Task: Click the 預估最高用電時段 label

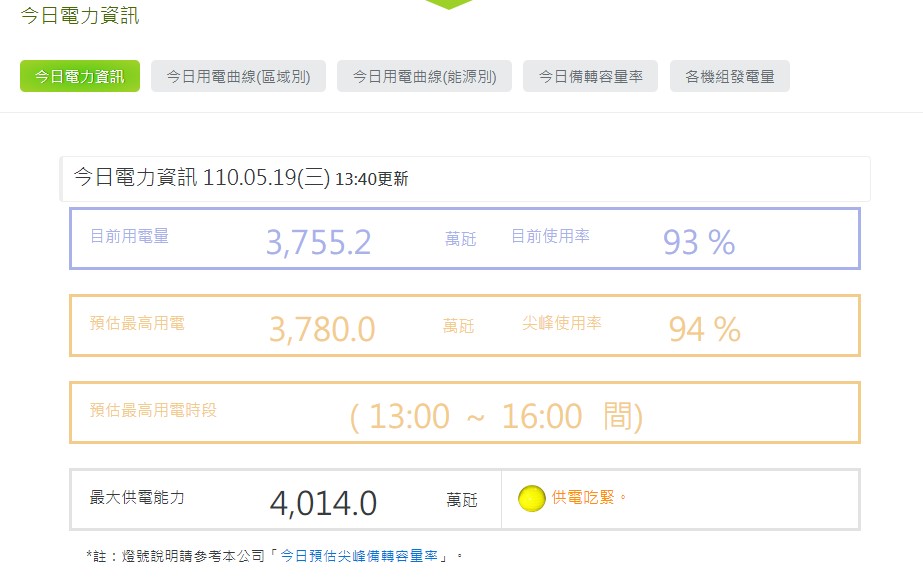Action: [153, 410]
